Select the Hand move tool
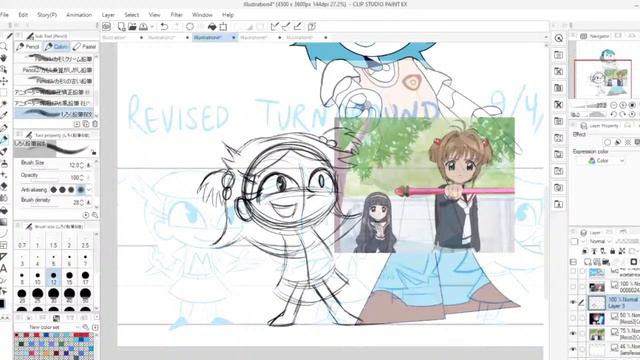The height and width of the screenshot is (360, 640). pos(4,58)
